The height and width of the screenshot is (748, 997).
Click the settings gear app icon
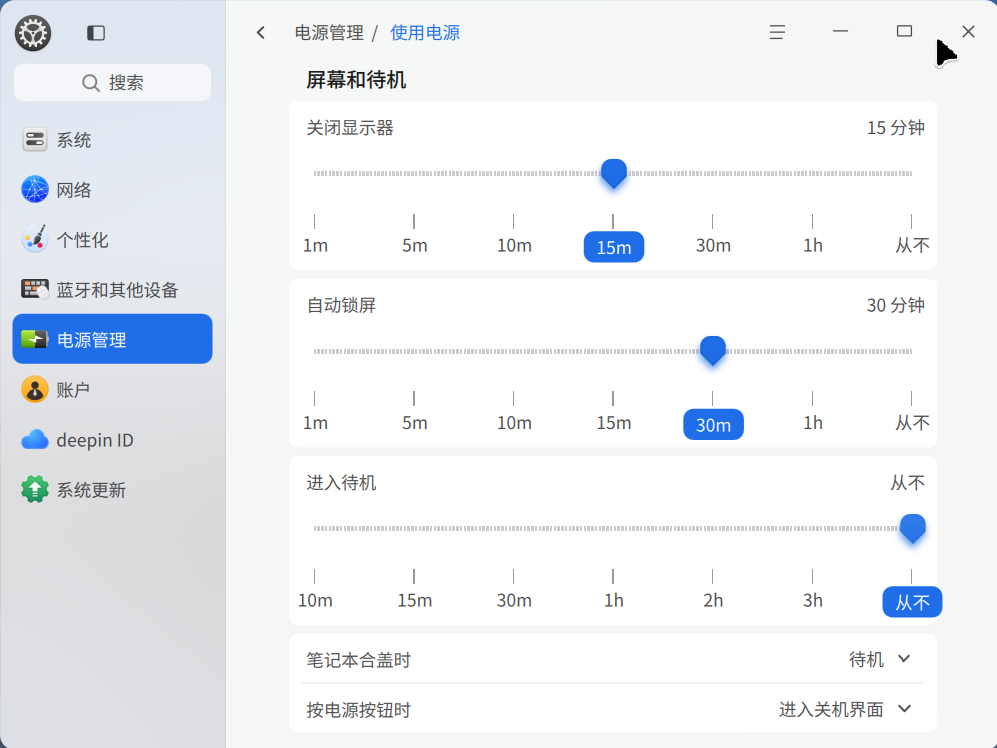coord(33,33)
